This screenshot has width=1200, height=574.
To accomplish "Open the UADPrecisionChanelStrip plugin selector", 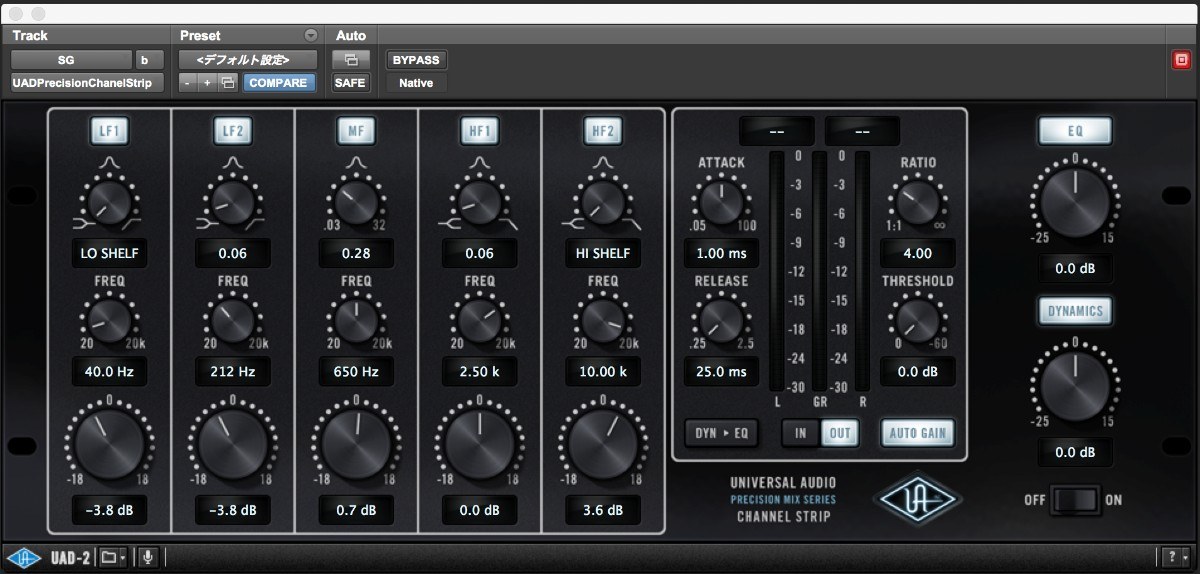I will coord(86,83).
